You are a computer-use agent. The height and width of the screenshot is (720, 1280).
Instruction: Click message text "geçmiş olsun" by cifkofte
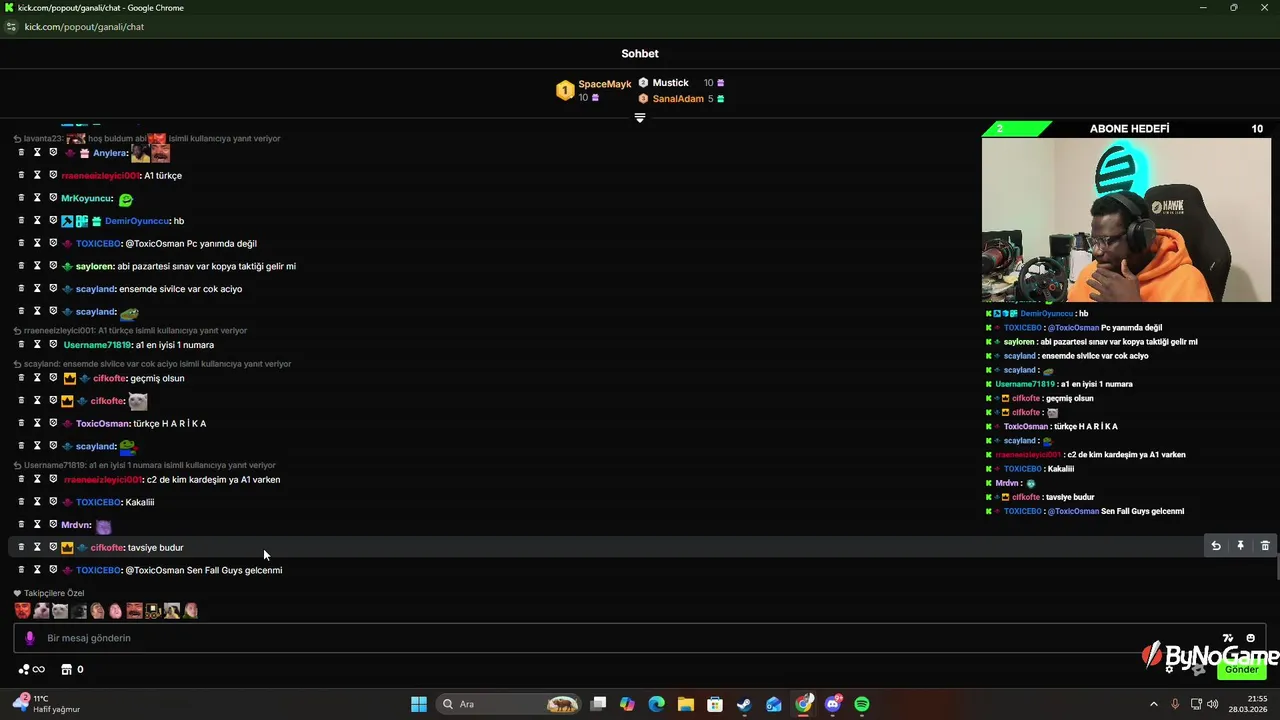[157, 378]
